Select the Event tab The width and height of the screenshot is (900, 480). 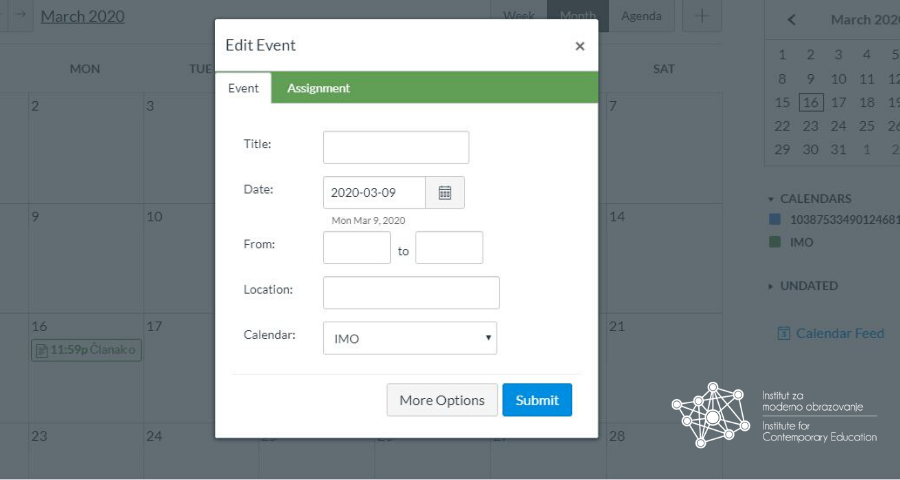tap(243, 88)
